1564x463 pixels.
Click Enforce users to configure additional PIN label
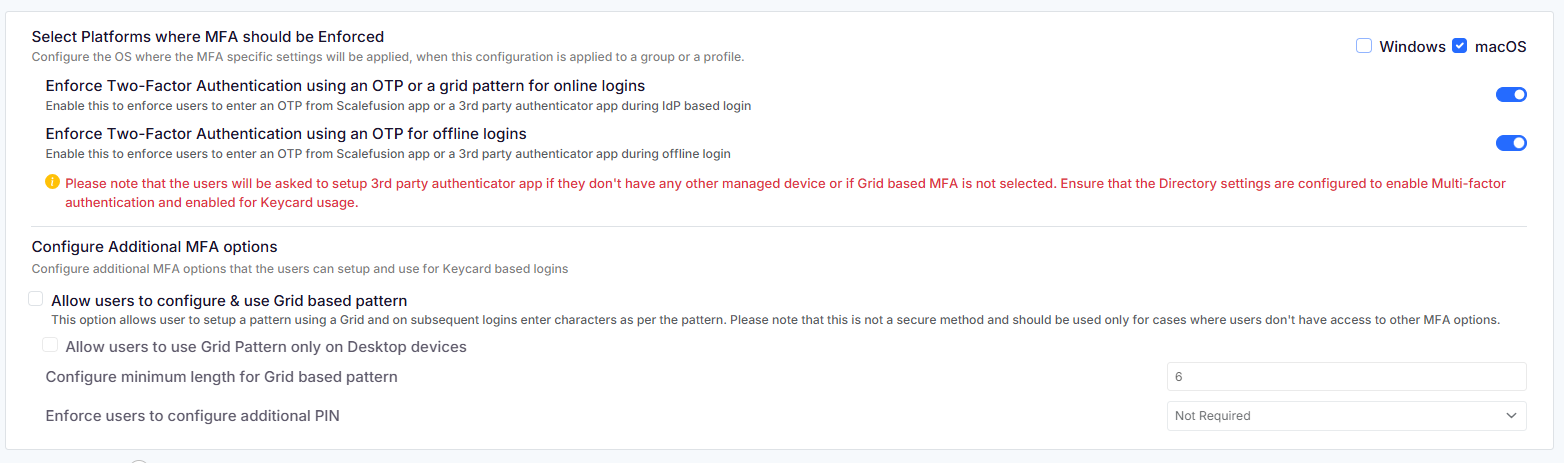point(193,415)
